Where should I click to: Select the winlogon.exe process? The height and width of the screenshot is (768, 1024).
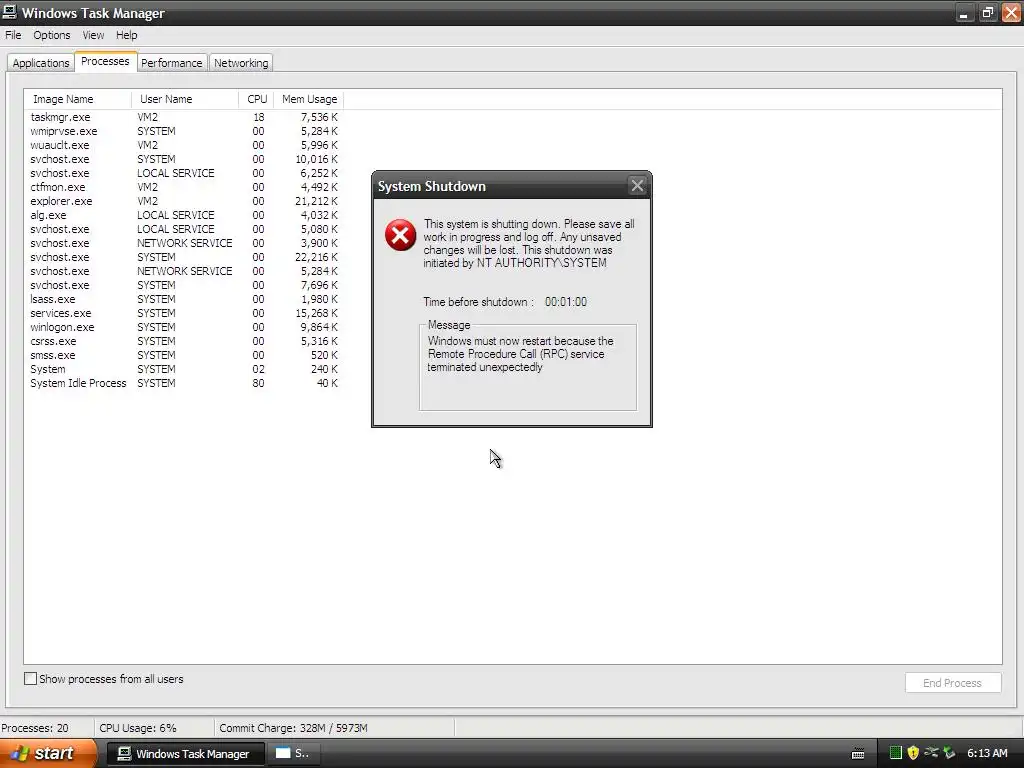pyautogui.click(x=184, y=327)
